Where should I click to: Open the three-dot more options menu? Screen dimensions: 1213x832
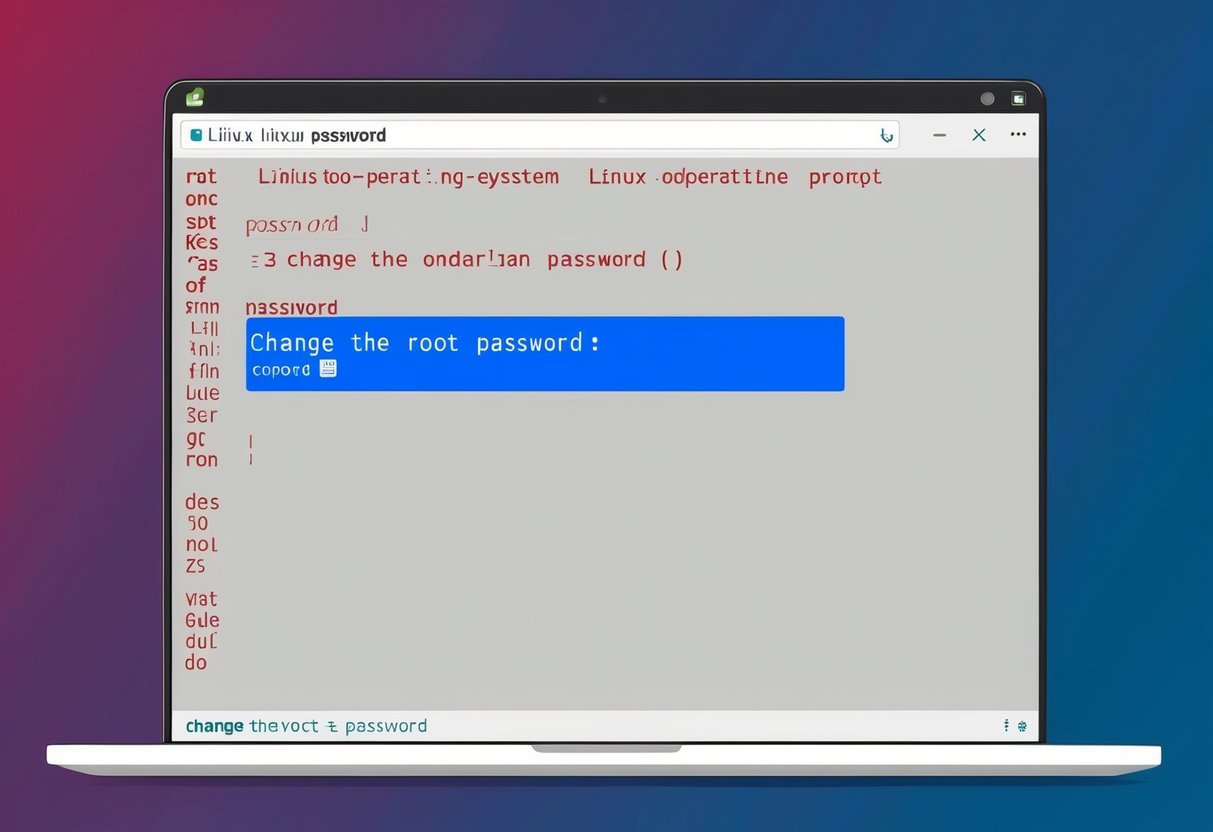[1018, 134]
